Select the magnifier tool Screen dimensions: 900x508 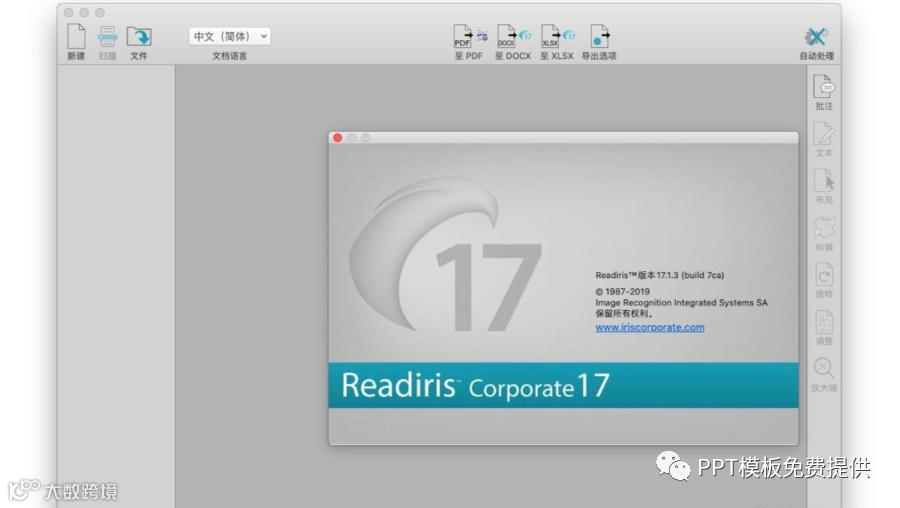(x=824, y=369)
